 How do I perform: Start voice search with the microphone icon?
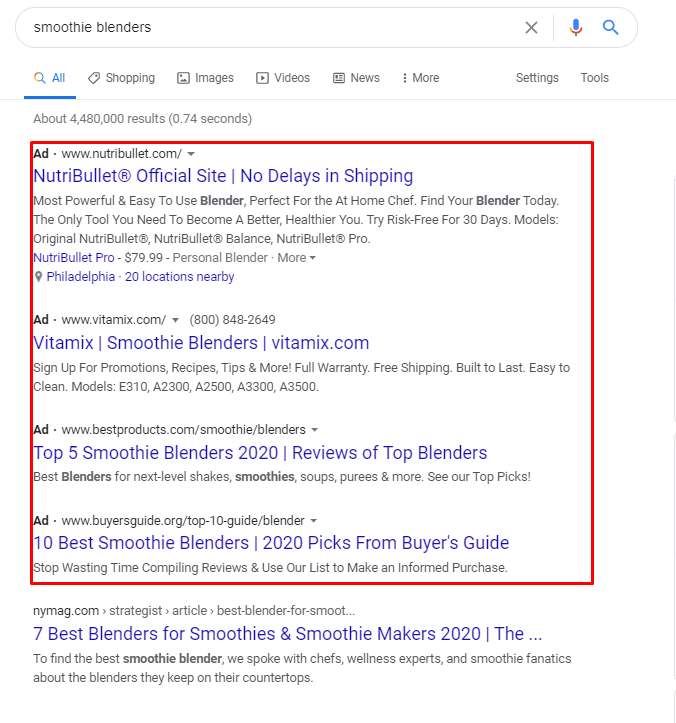pyautogui.click(x=575, y=28)
